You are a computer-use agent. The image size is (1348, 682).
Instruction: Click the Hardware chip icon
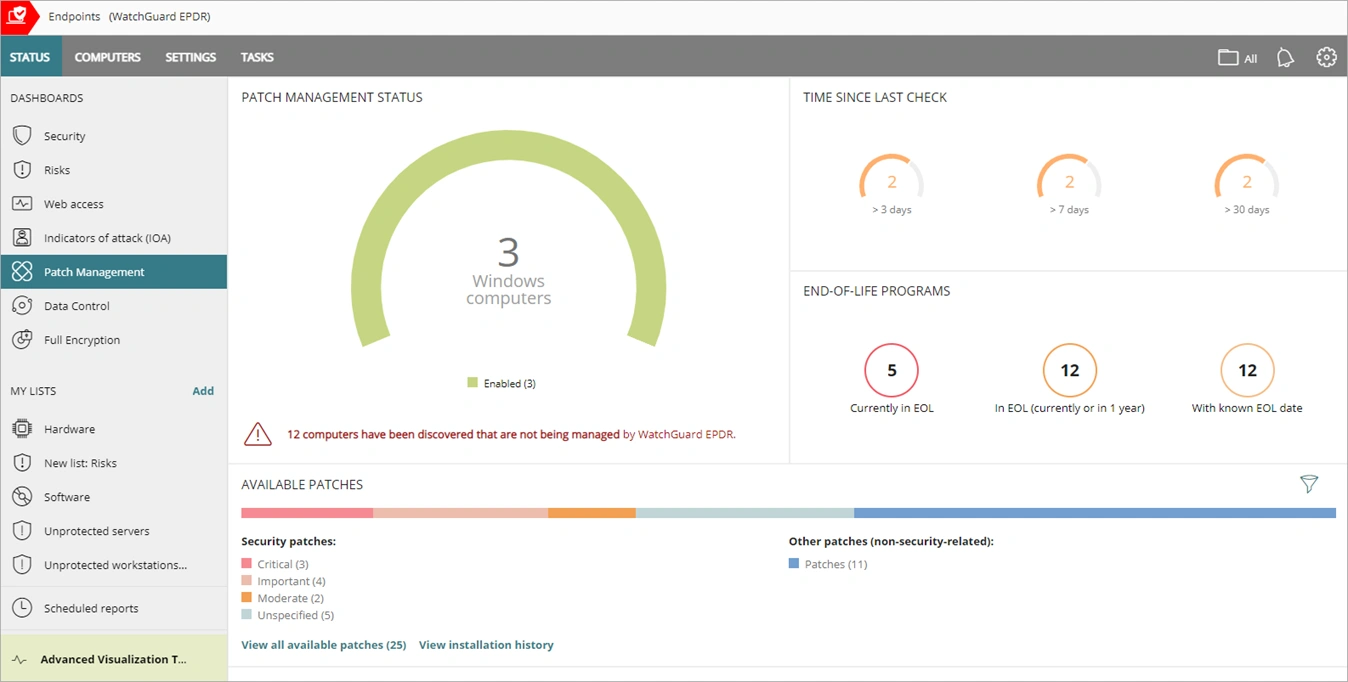pos(22,429)
